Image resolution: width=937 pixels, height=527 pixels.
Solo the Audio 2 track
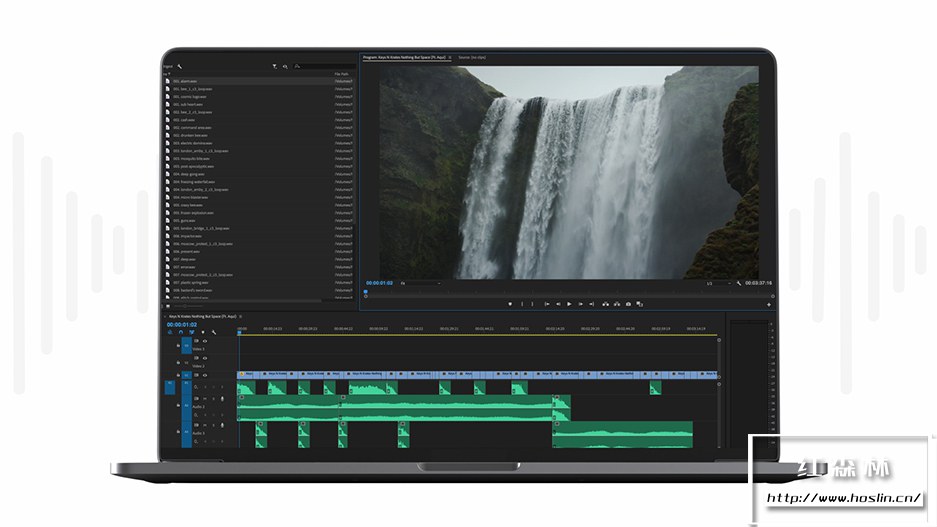pyautogui.click(x=213, y=399)
